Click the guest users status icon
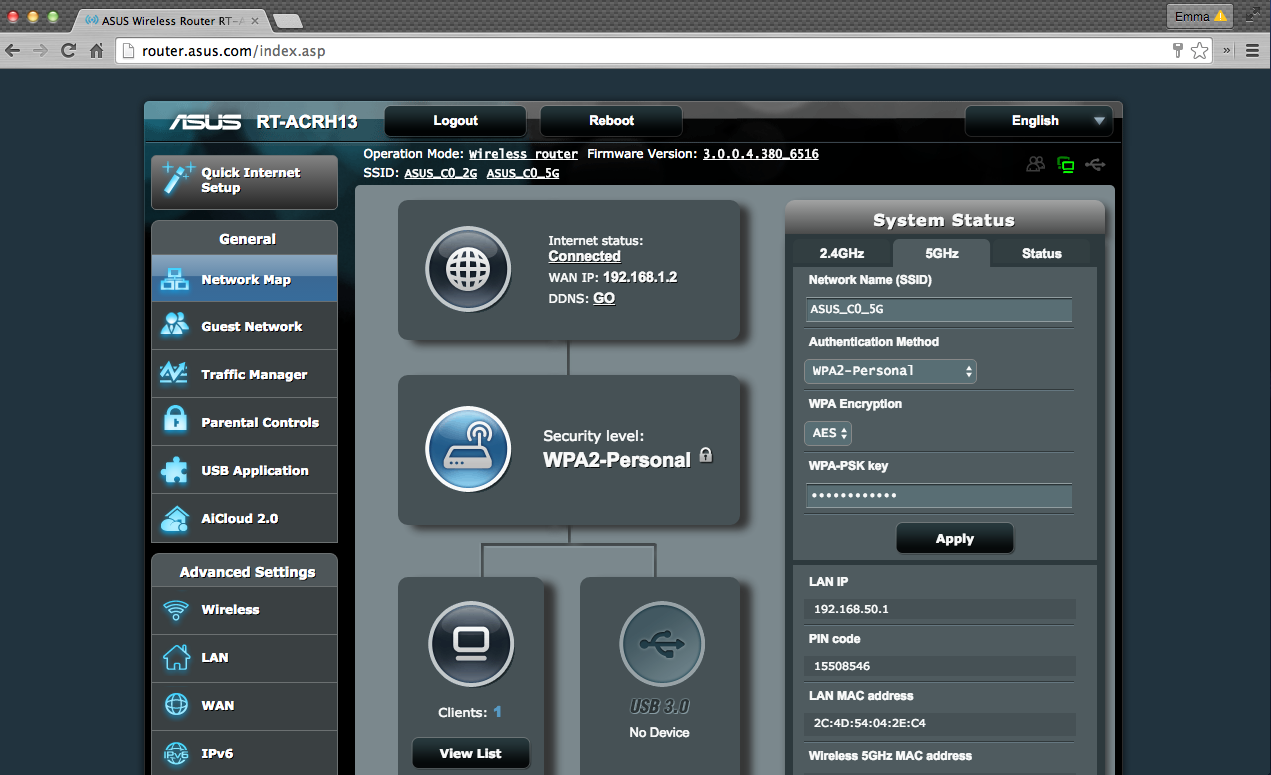This screenshot has width=1271, height=775. [x=1036, y=165]
